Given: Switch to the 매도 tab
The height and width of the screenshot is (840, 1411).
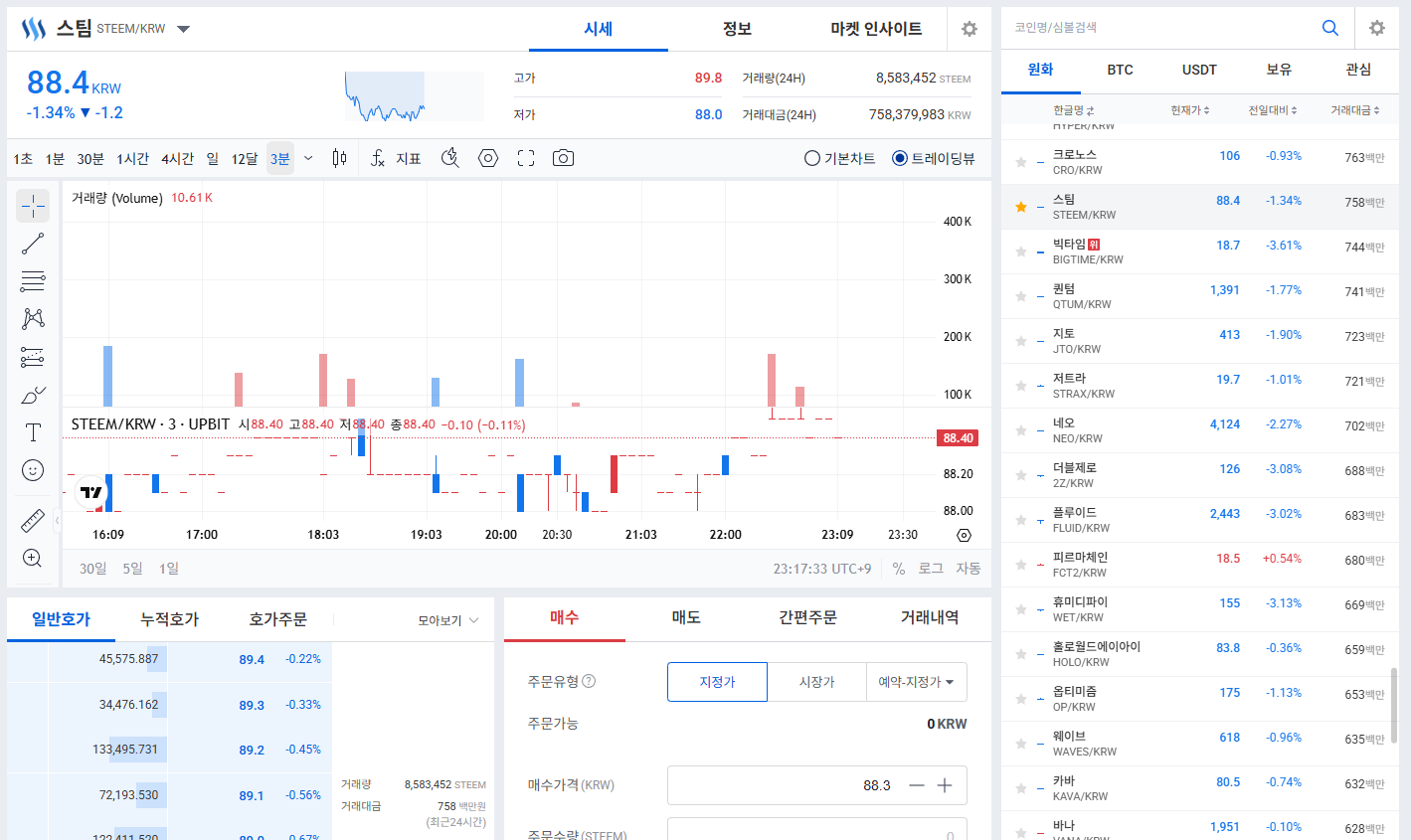Looking at the screenshot, I should 686,617.
